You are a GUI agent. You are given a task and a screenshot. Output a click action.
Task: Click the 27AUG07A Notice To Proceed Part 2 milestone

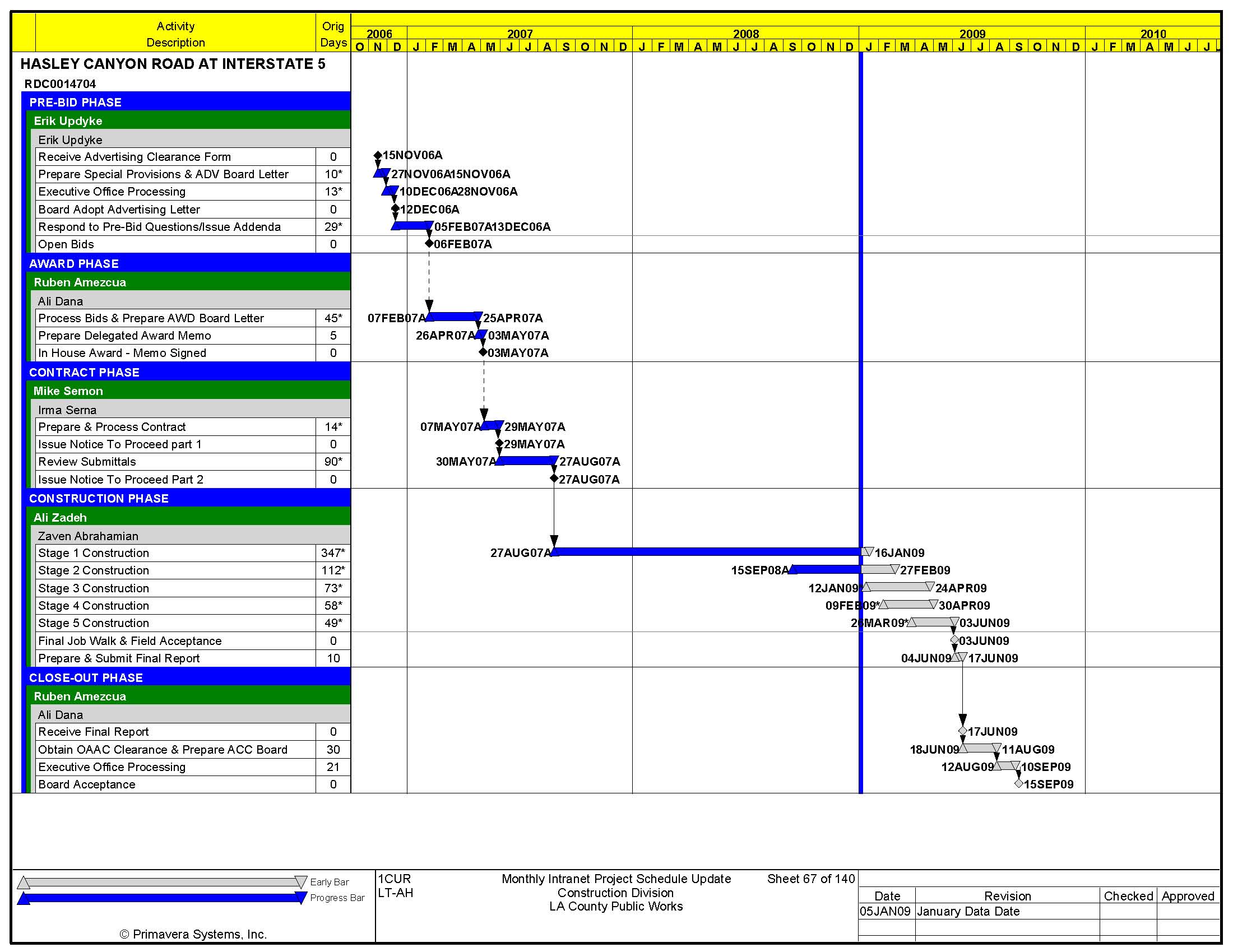click(x=554, y=478)
